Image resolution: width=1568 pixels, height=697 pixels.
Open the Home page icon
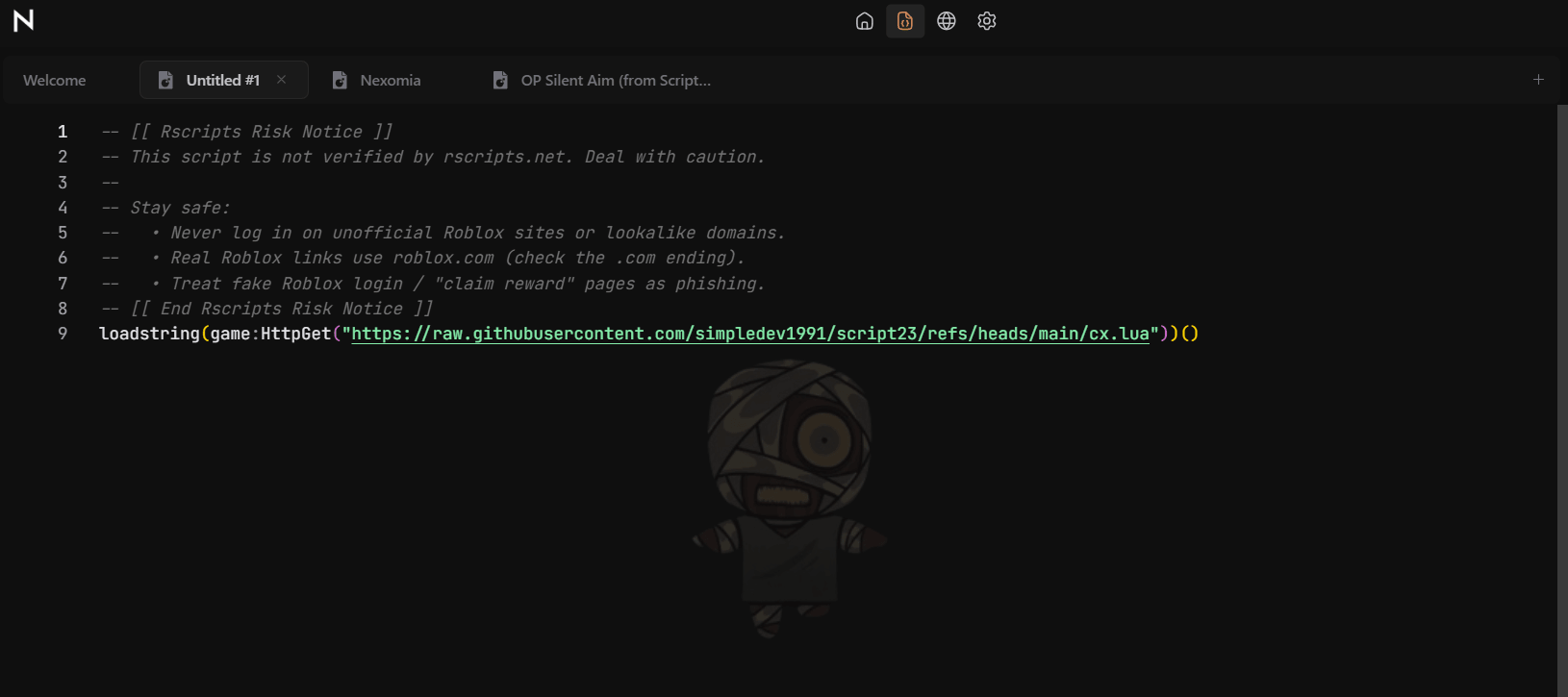[x=865, y=21]
